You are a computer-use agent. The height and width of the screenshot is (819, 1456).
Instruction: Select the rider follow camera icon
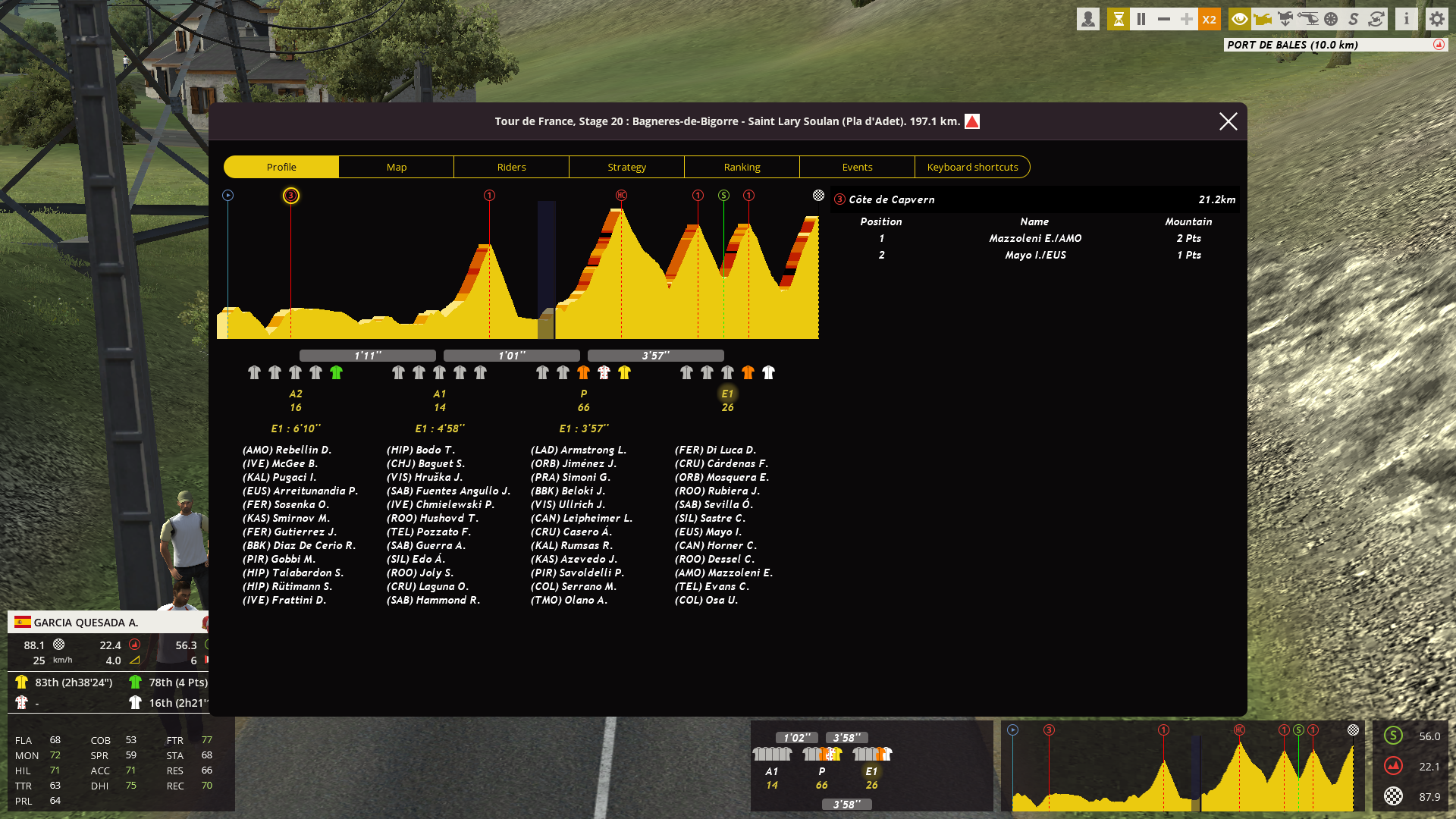click(x=1263, y=20)
